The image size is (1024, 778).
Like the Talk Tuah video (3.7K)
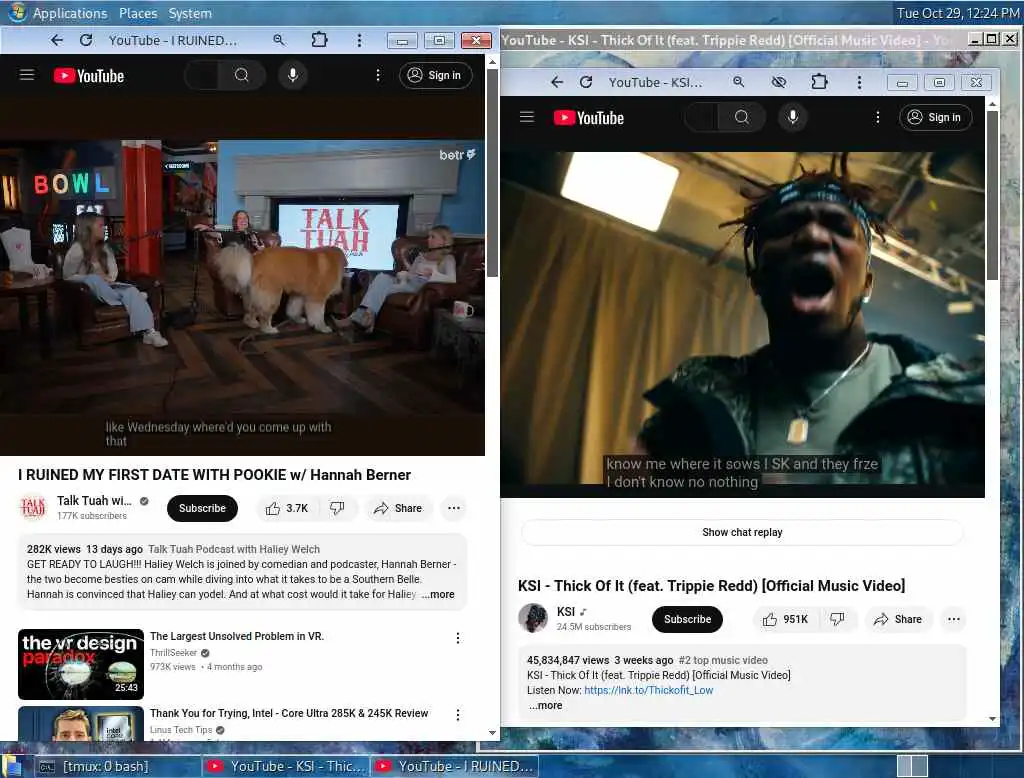[287, 508]
